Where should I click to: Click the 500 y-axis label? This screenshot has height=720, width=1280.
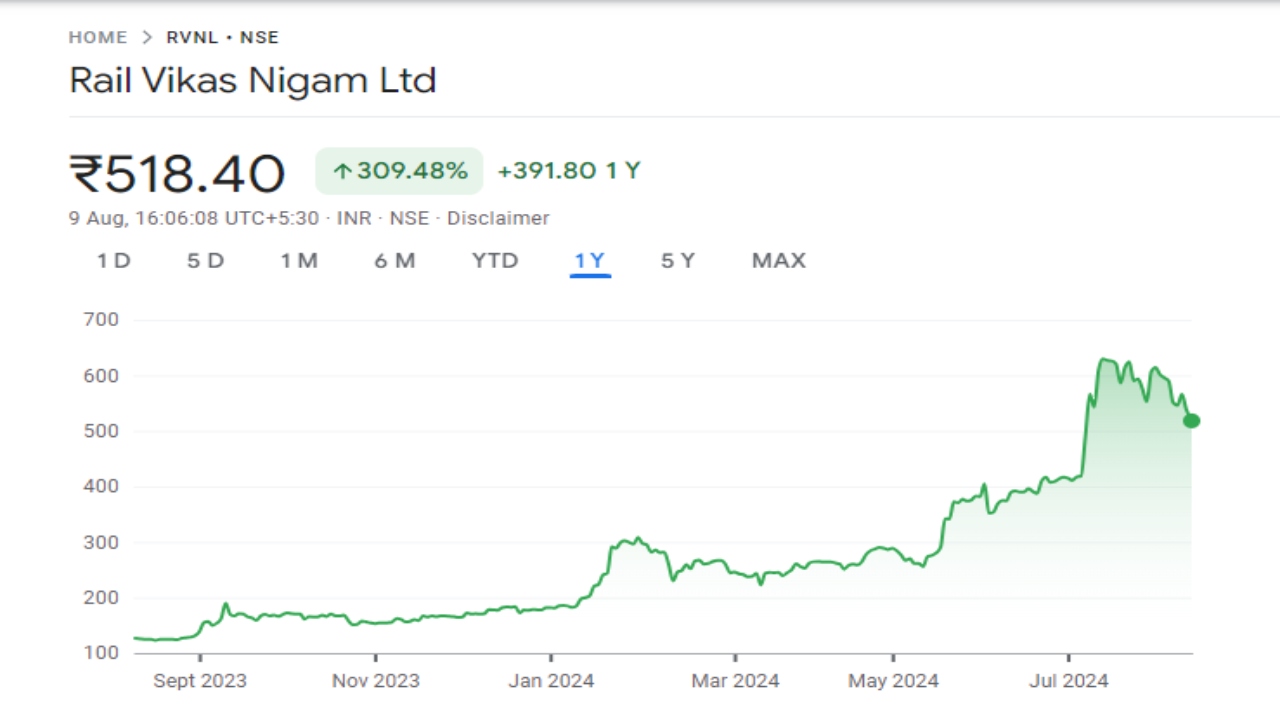point(103,431)
